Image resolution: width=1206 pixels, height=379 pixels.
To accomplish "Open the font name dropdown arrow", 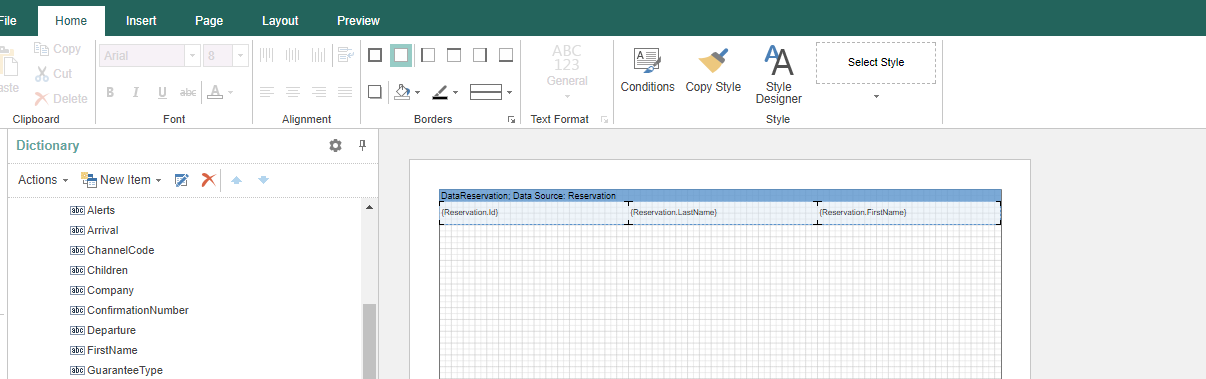I will pyautogui.click(x=193, y=56).
